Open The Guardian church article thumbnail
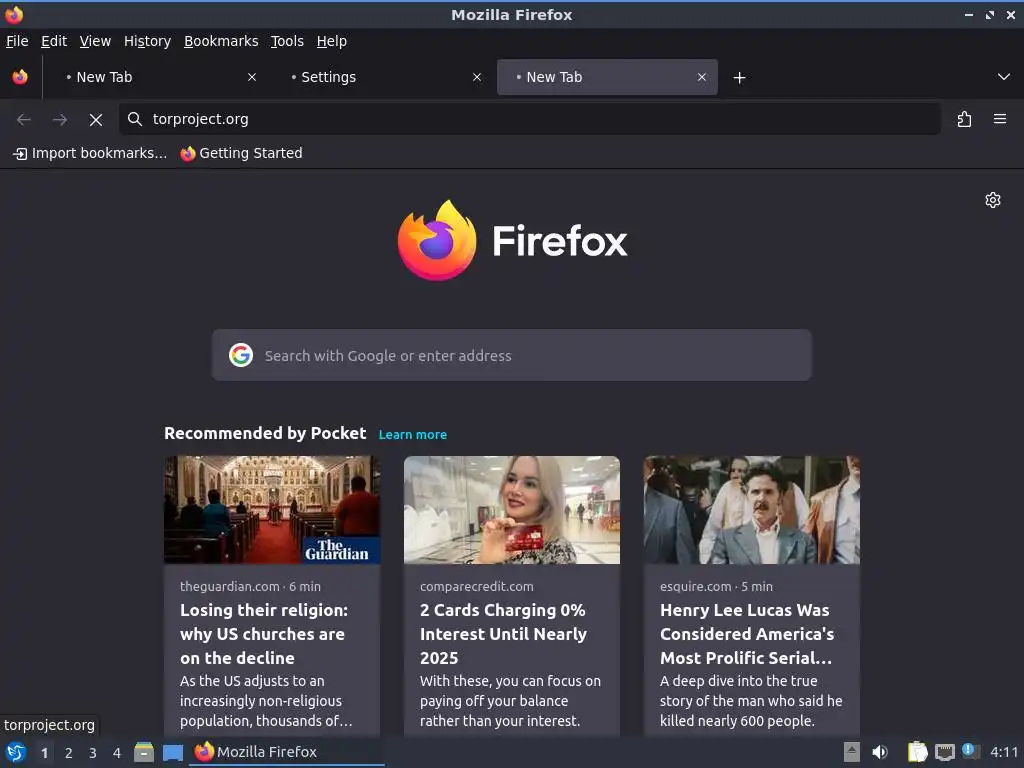Screen dimensions: 1024x768 pyautogui.click(x=272, y=510)
